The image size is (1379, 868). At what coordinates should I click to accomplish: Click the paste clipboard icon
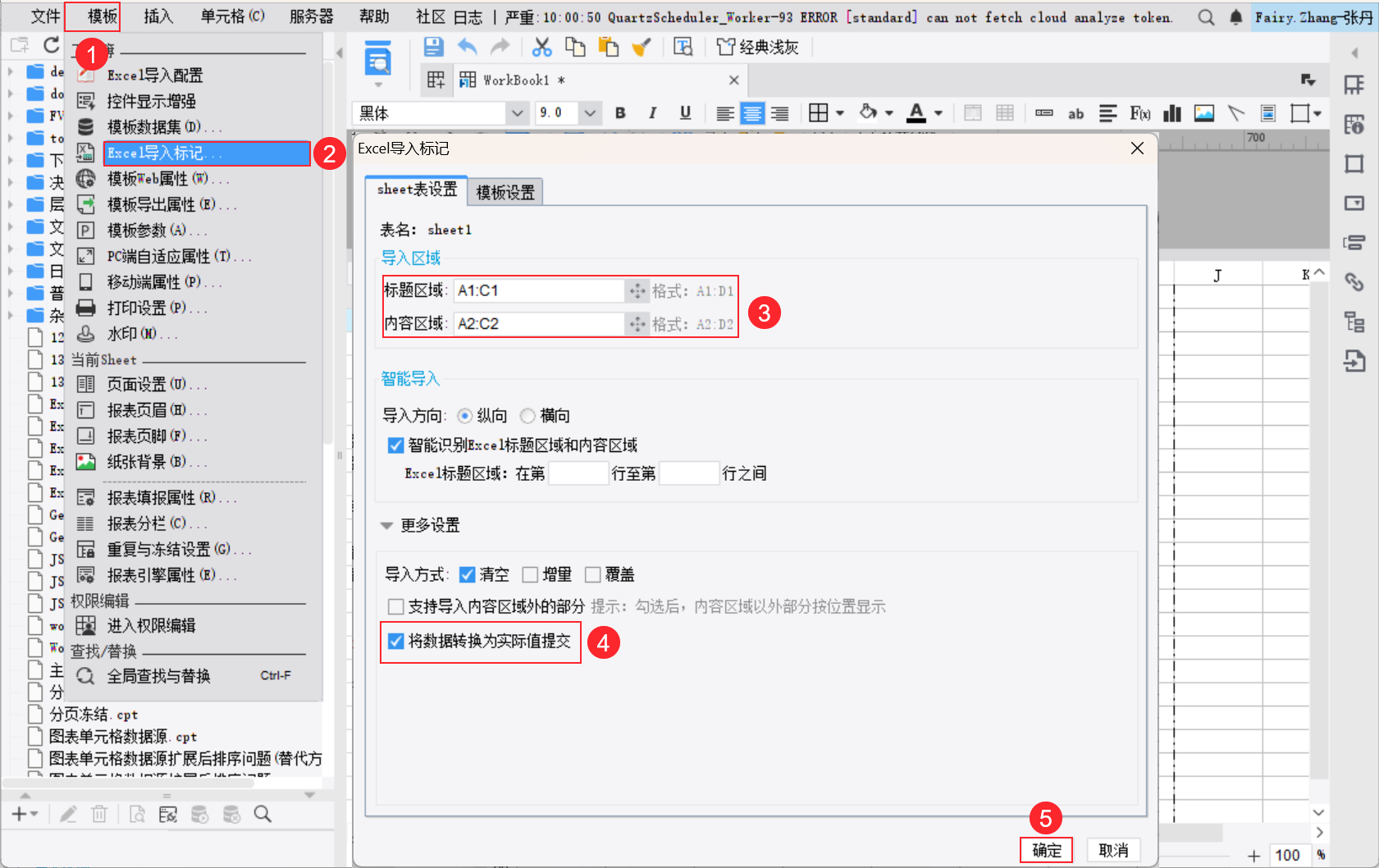click(x=608, y=47)
